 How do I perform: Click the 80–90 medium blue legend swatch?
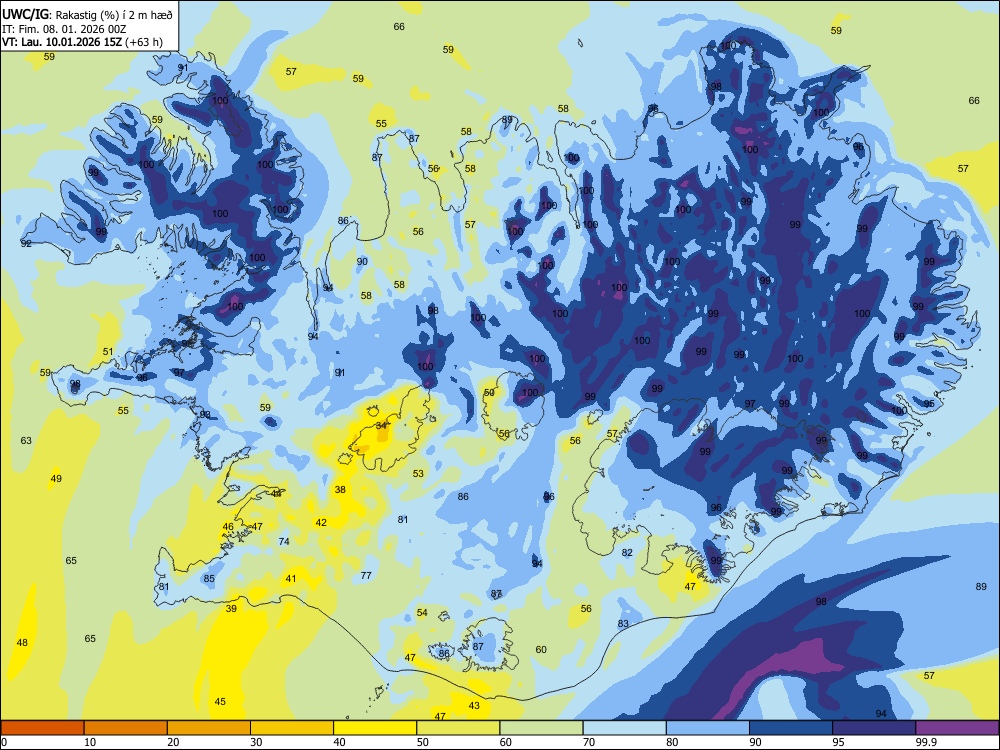click(708, 728)
